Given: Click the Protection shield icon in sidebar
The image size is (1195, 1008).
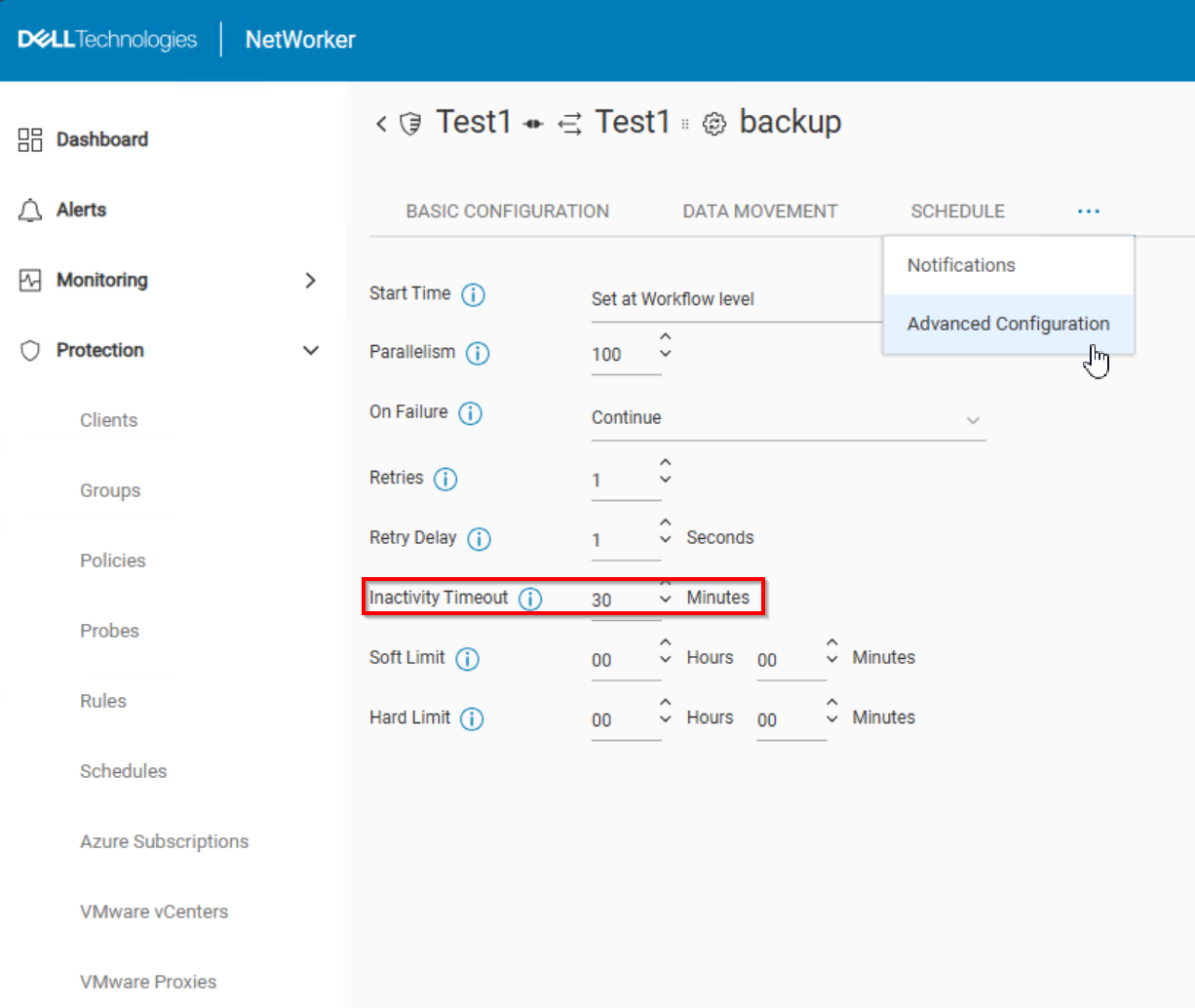Looking at the screenshot, I should click(29, 350).
